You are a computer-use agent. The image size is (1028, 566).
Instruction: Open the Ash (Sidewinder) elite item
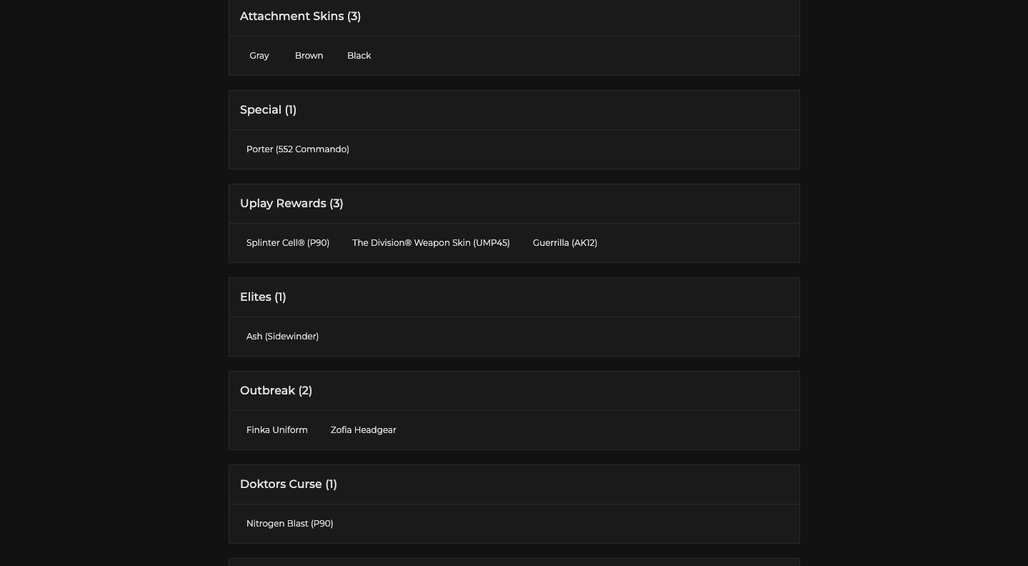coord(283,336)
